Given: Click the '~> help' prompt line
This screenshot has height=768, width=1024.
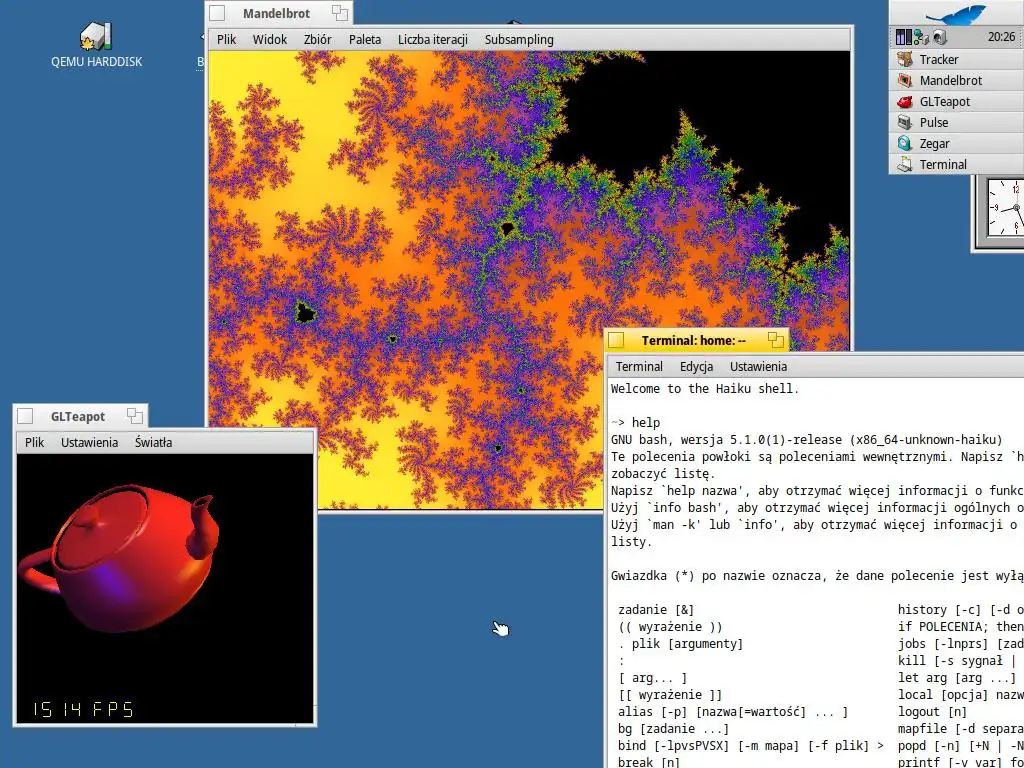Looking at the screenshot, I should coord(635,423).
